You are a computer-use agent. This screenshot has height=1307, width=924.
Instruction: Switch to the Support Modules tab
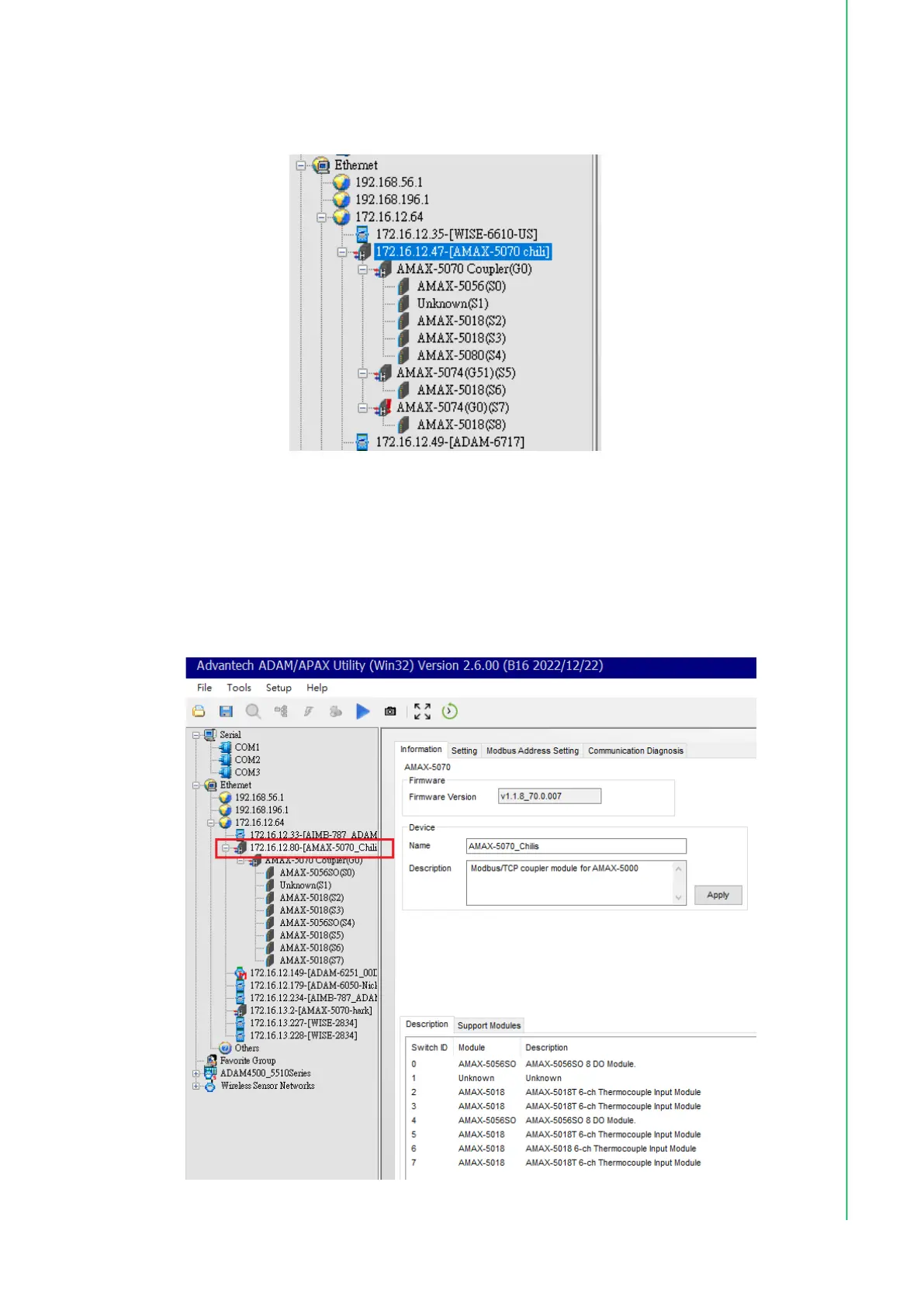pyautogui.click(x=489, y=1026)
